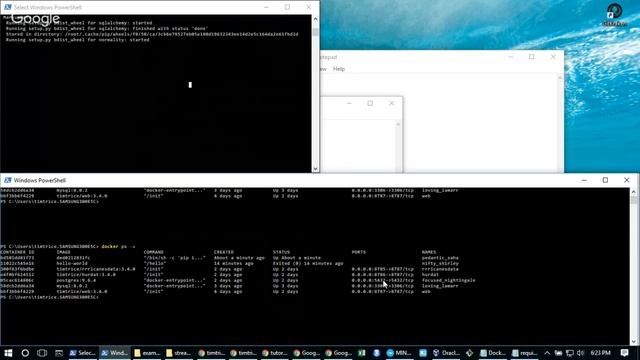Click 'CONTAINER ID' column header in lower listing
The width and height of the screenshot is (640, 360).
click(17, 252)
